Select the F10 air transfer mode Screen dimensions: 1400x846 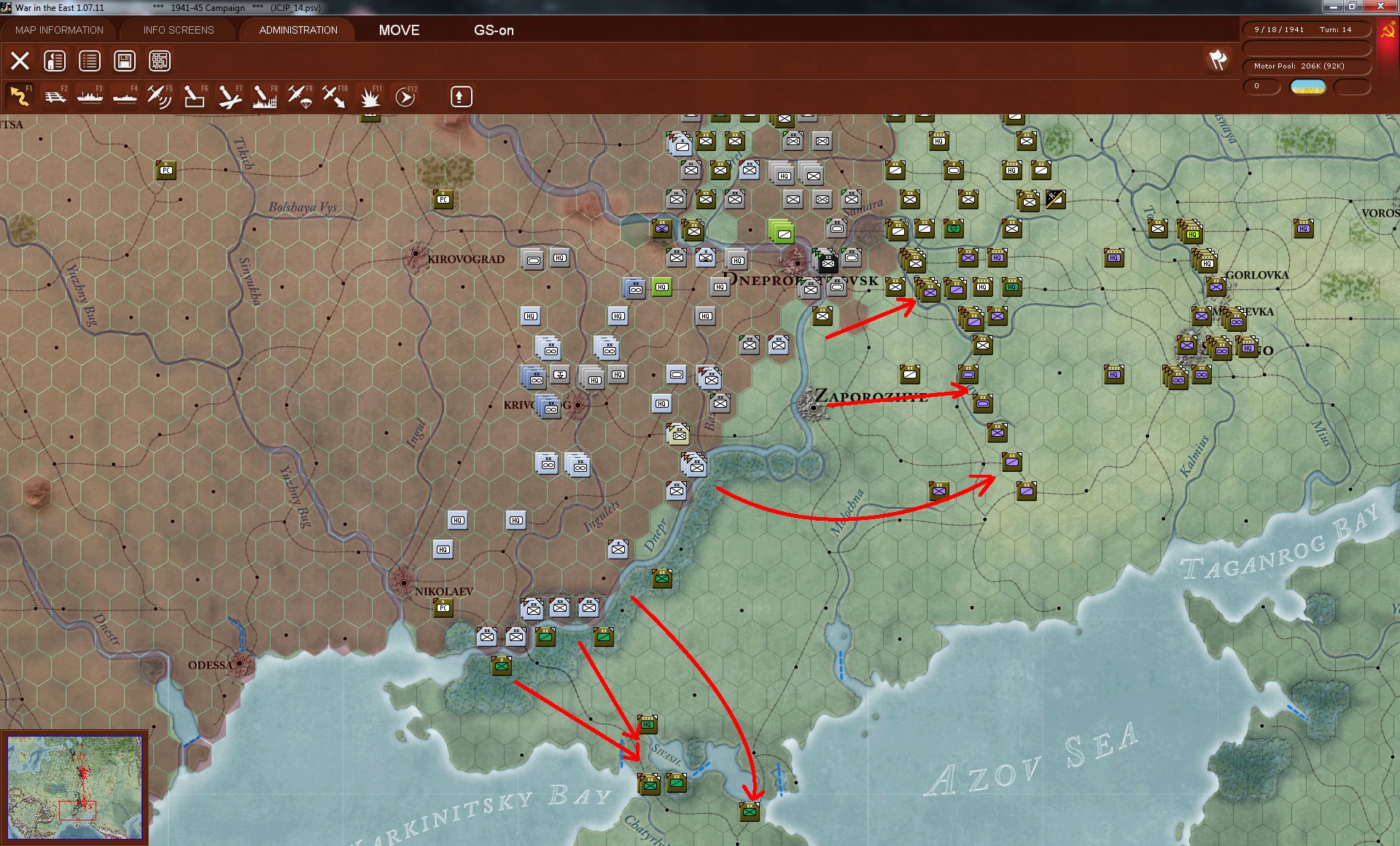click(335, 96)
